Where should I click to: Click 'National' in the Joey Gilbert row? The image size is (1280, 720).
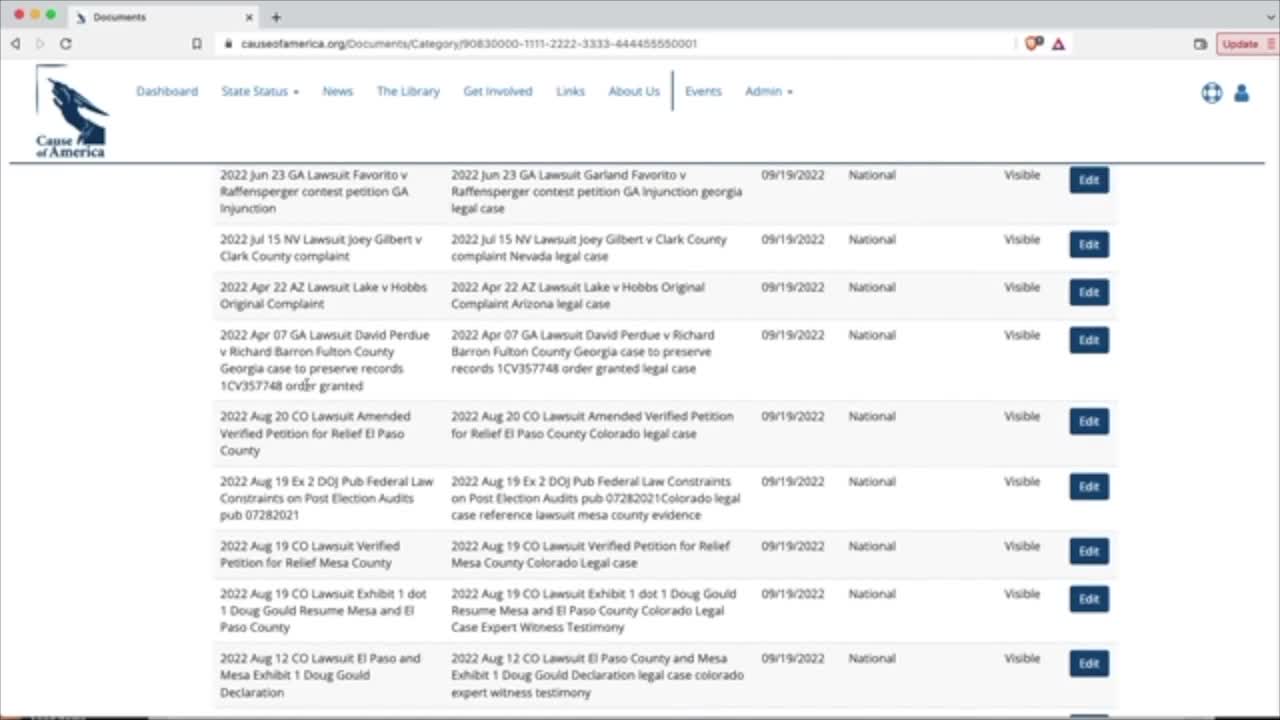pyautogui.click(x=872, y=239)
